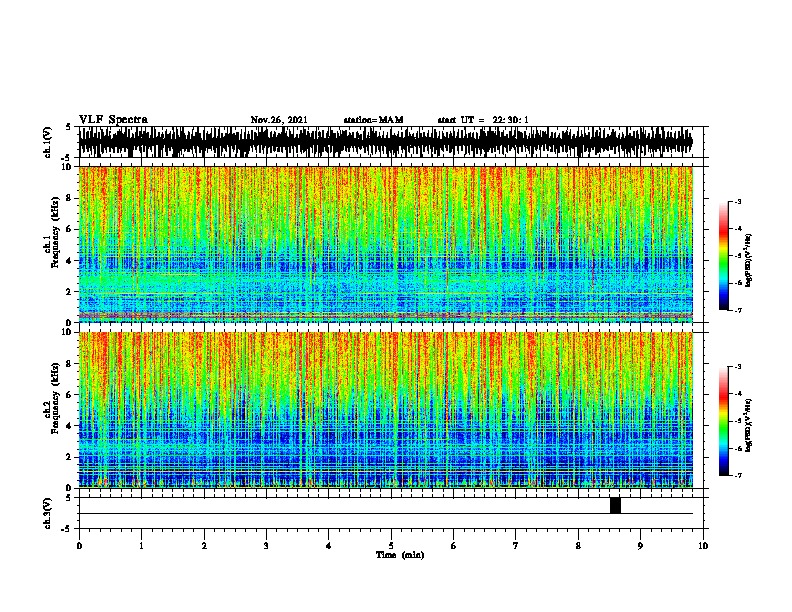Image resolution: width=792 pixels, height=612 pixels.
Task: Click inside the ch.1 spectrogram panel
Action: [x=386, y=244]
